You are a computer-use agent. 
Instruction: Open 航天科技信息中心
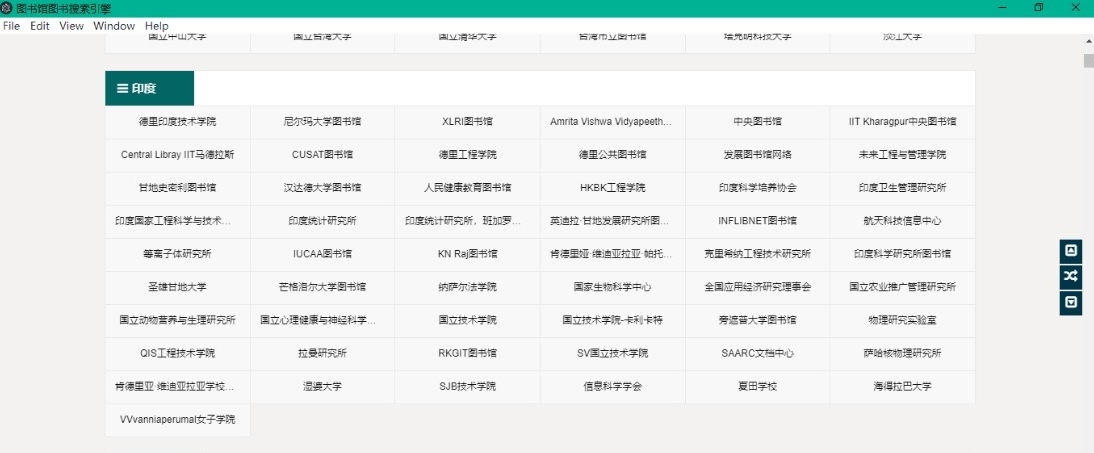click(x=902, y=221)
